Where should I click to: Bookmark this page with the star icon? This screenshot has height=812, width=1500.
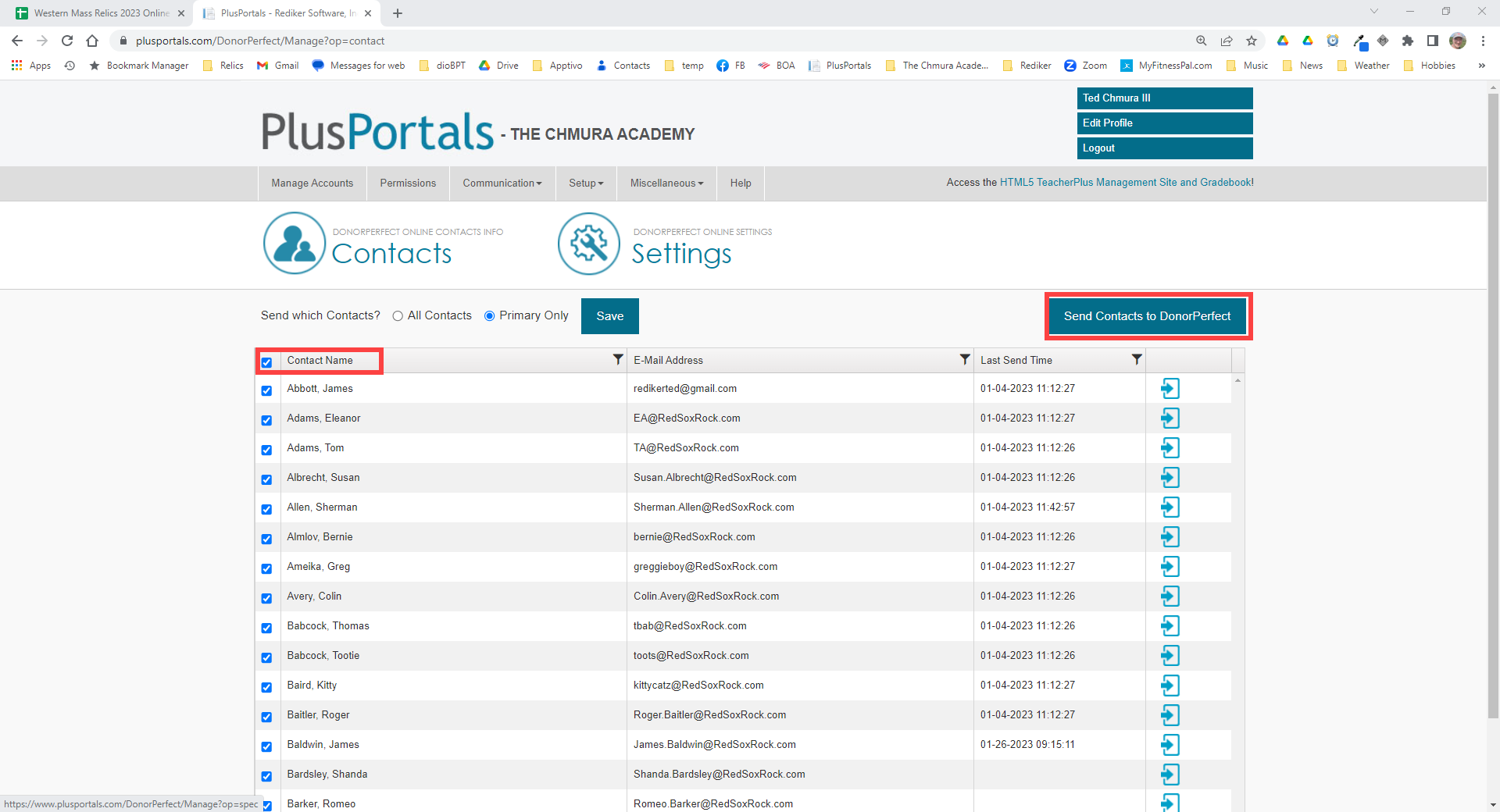pos(1252,41)
